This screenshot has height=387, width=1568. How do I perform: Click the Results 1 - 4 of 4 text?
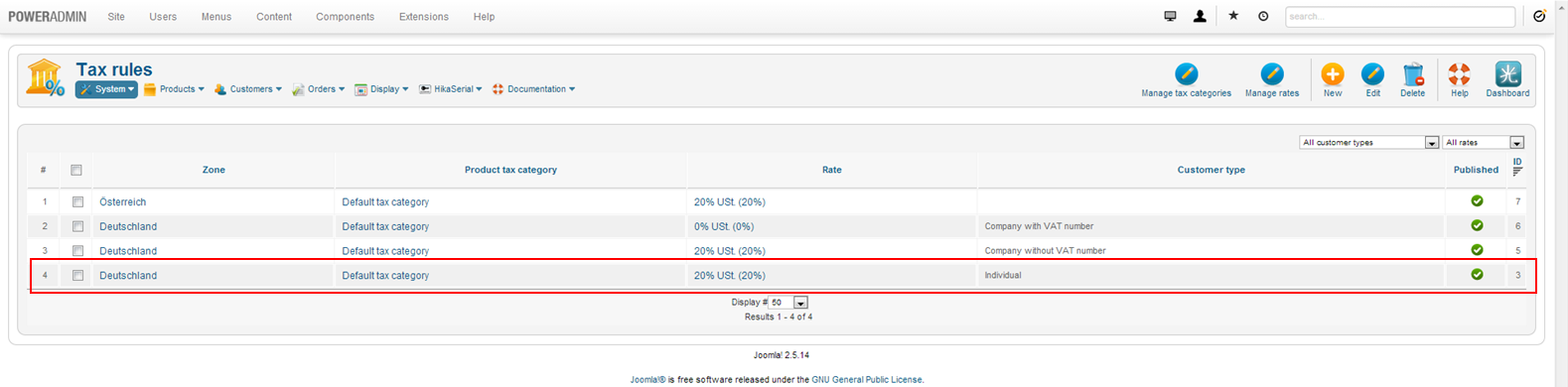[x=779, y=318]
